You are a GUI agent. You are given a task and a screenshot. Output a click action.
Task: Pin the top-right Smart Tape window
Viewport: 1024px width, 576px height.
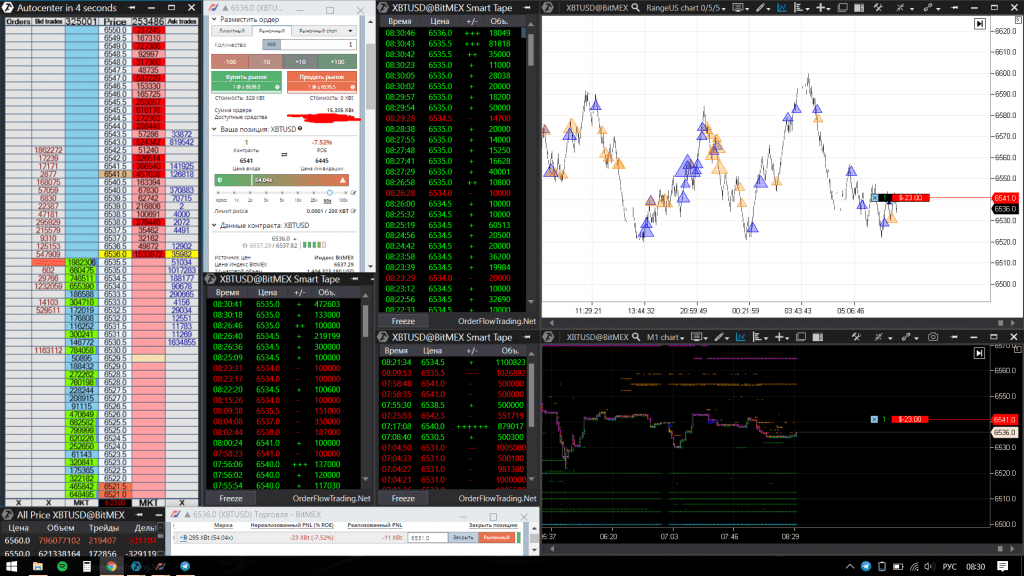click(526, 8)
